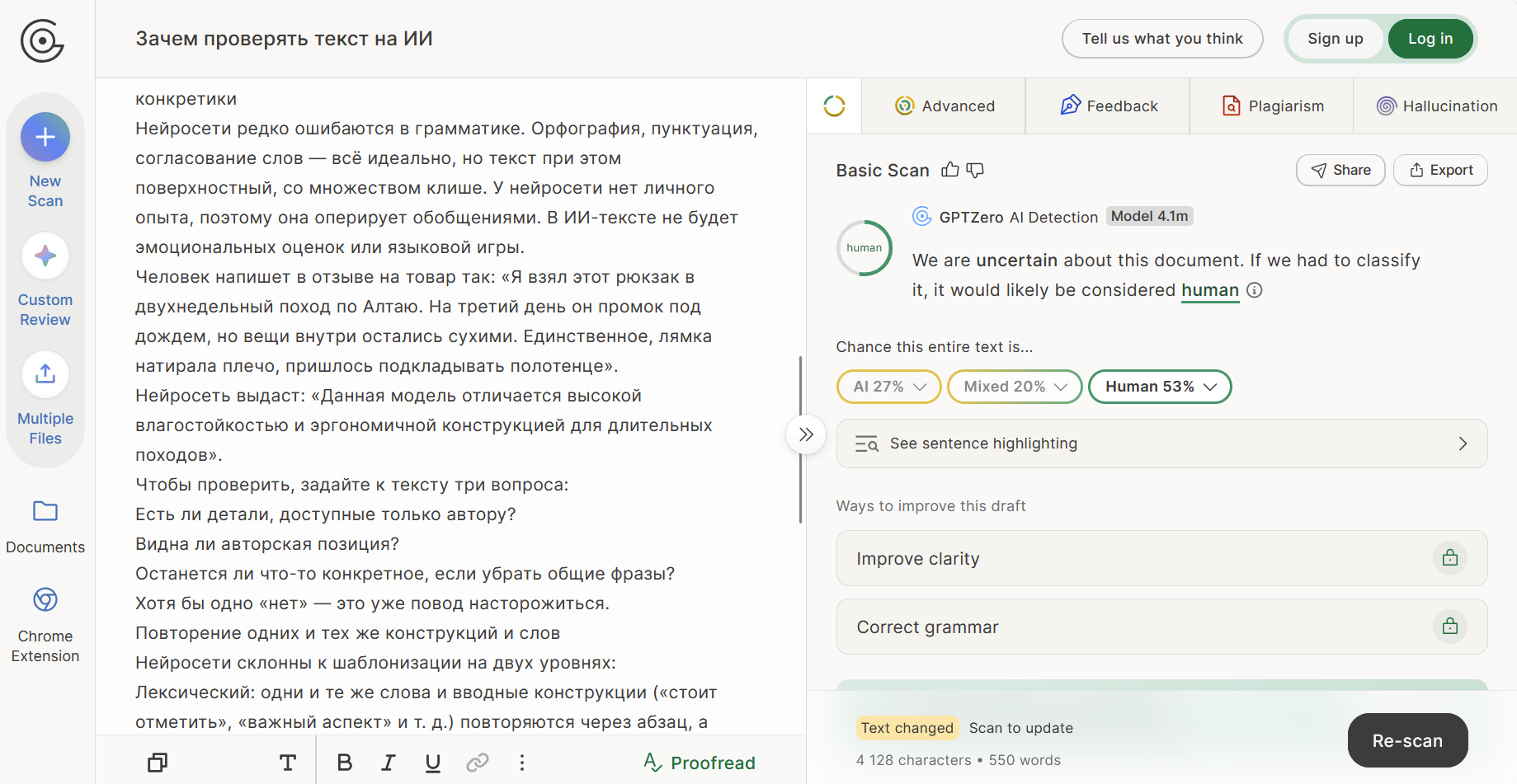Click lock icon on Correct grammar
The image size is (1517, 784).
[1449, 627]
